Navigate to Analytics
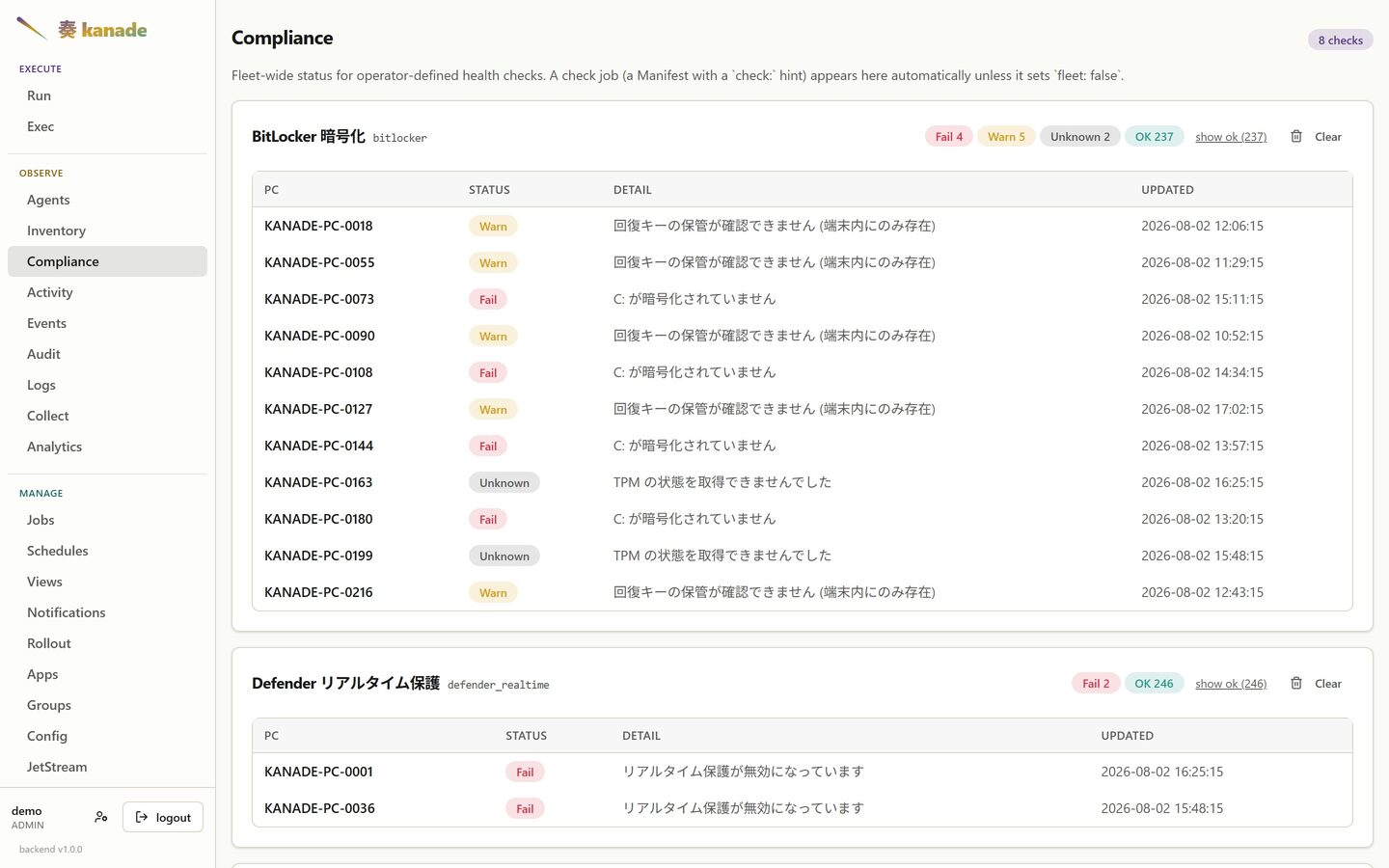This screenshot has height=868, width=1389. [x=107, y=447]
